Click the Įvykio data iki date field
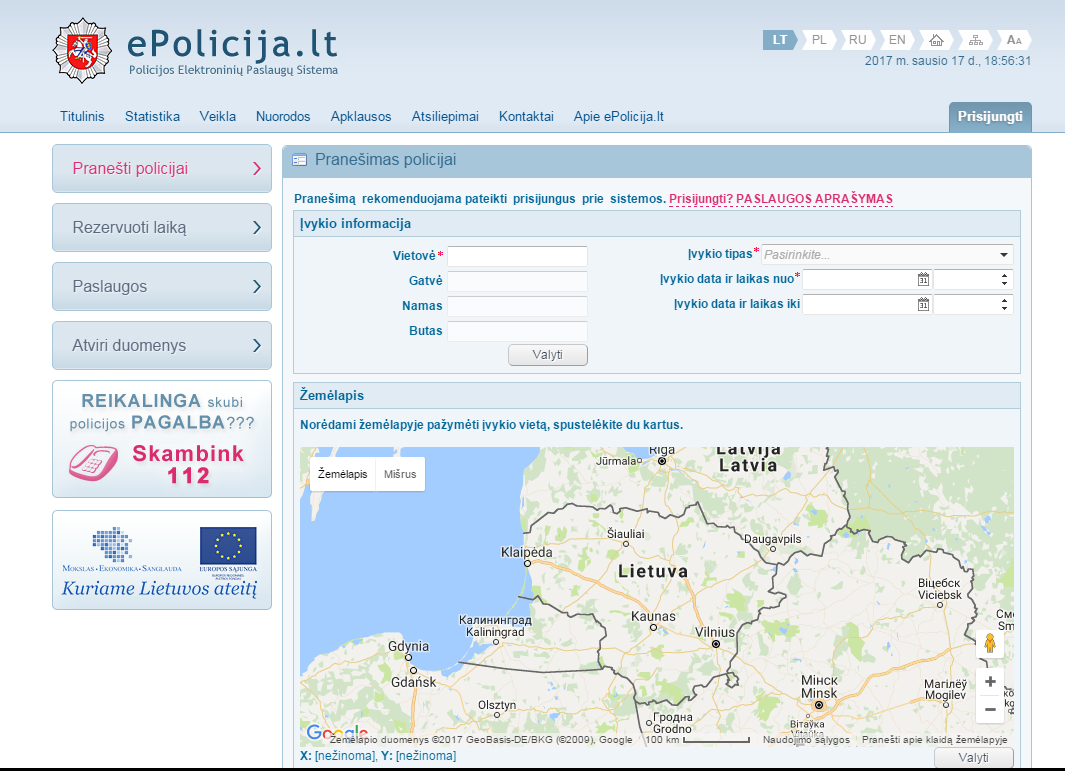 [859, 304]
